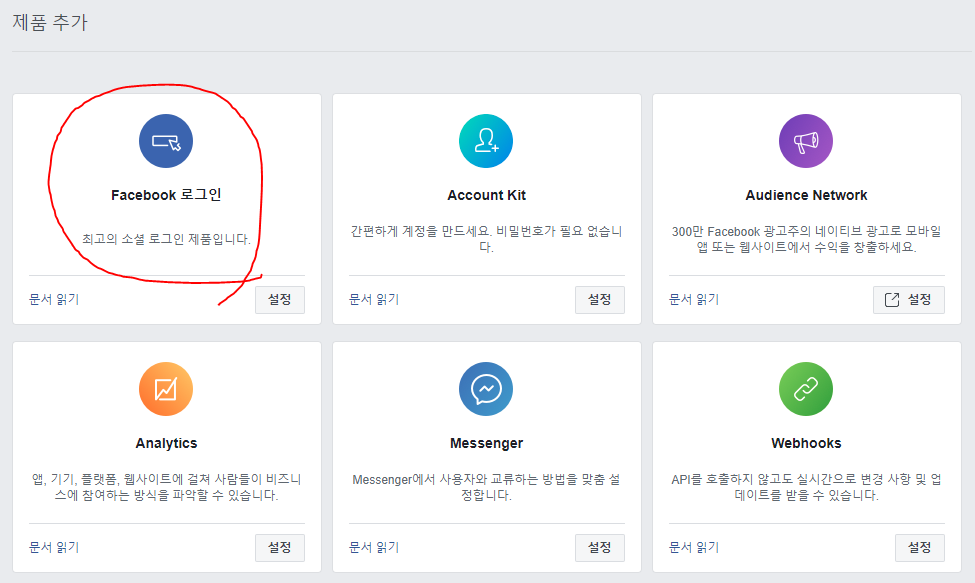Image resolution: width=975 pixels, height=583 pixels.
Task: Click description starting 'API를 호출하지 않고도'
Action: pyautogui.click(x=806, y=487)
